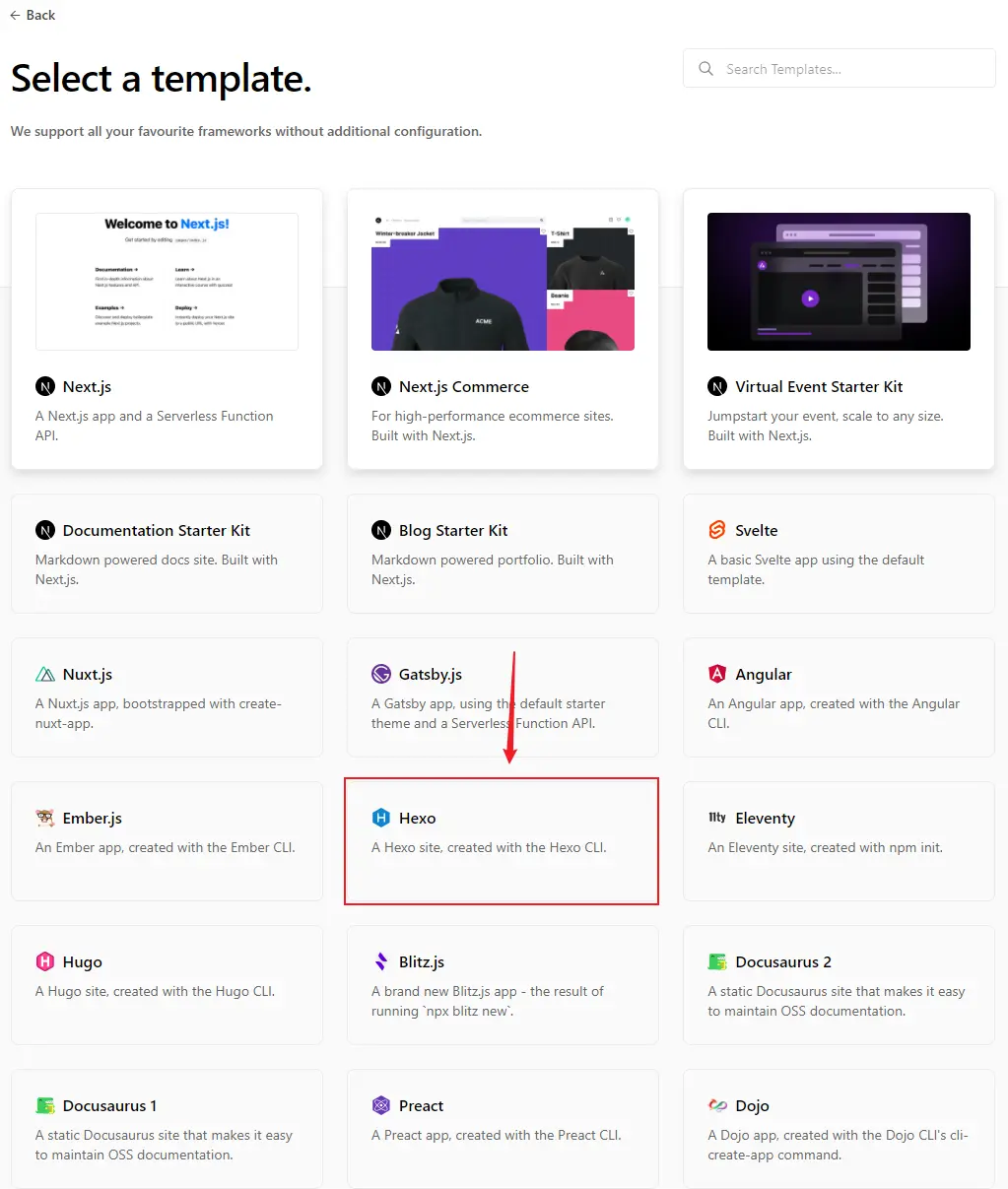Viewport: 1008px width, 1189px height.
Task: Click the Nuxt.js logo icon
Action: (45, 675)
